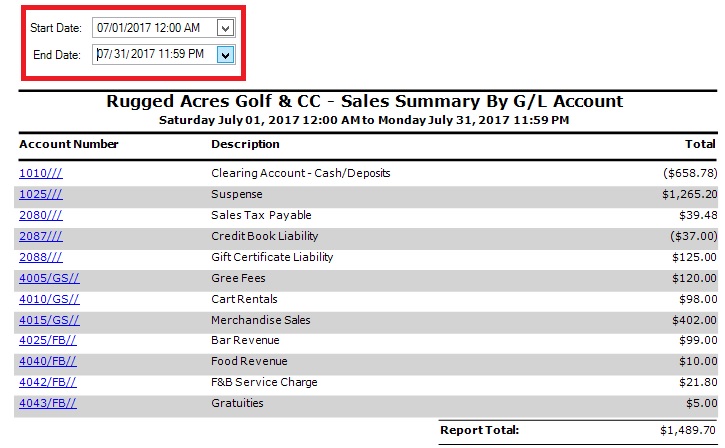Image resolution: width=725 pixels, height=448 pixels.
Task: Open account 1010/// Clearing Account link
Action: tap(40, 173)
